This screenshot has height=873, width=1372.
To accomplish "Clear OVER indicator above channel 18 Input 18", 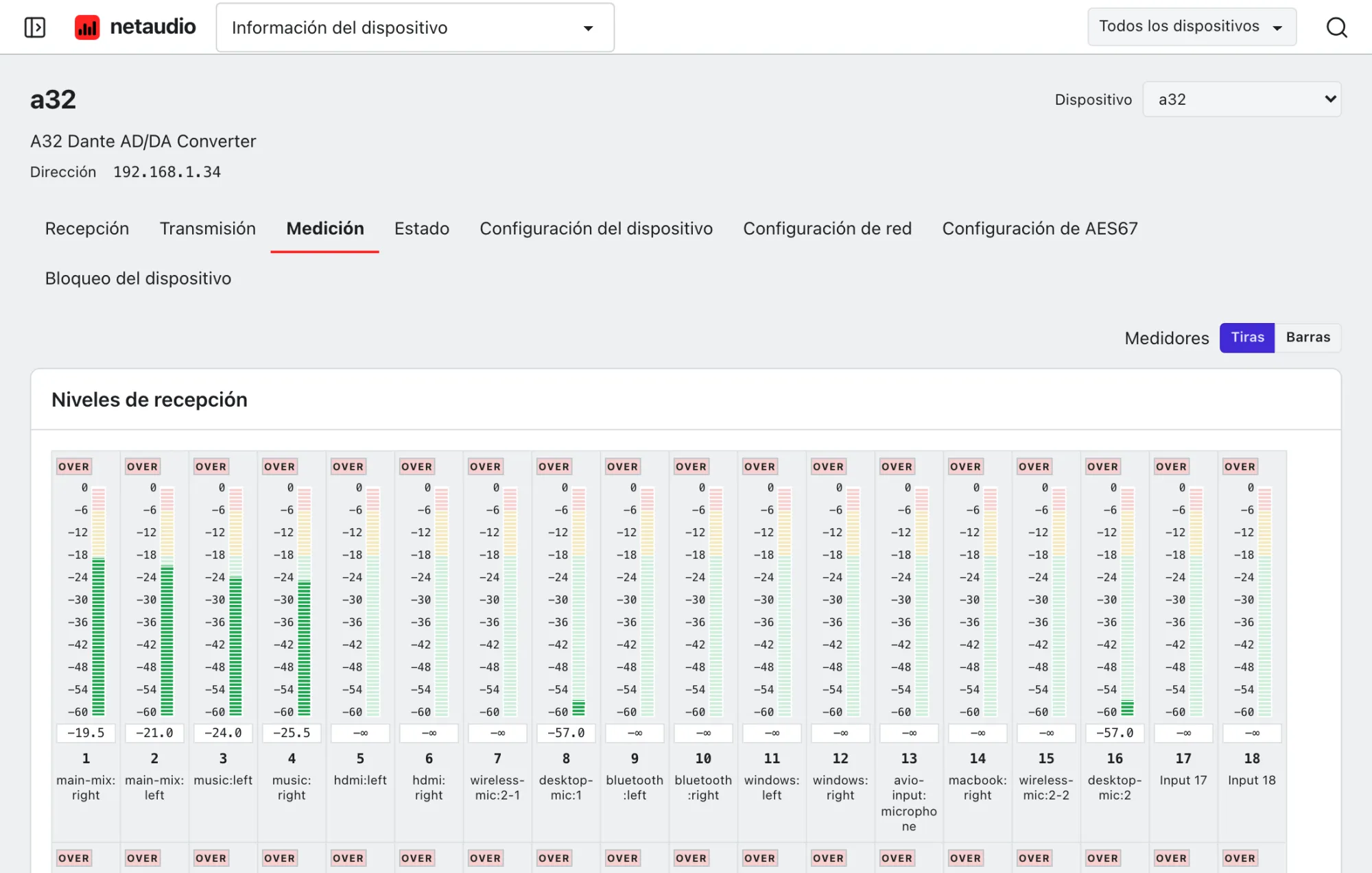I will (1240, 466).
